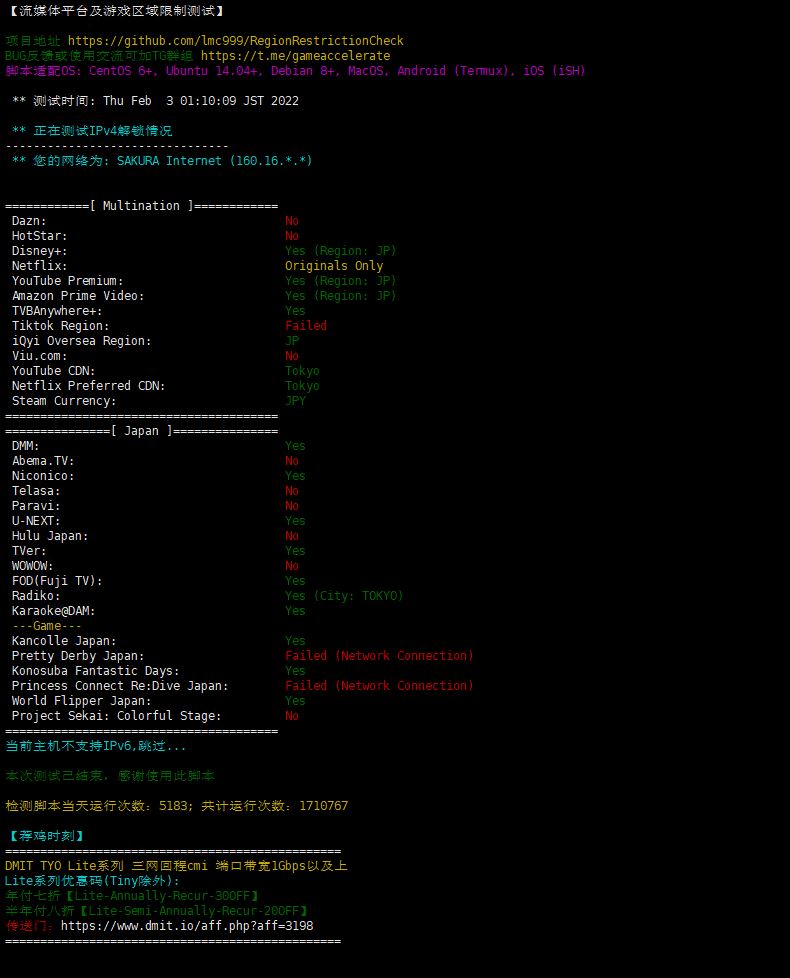790x978 pixels.
Task: Click the Telasa label
Action: [36, 491]
